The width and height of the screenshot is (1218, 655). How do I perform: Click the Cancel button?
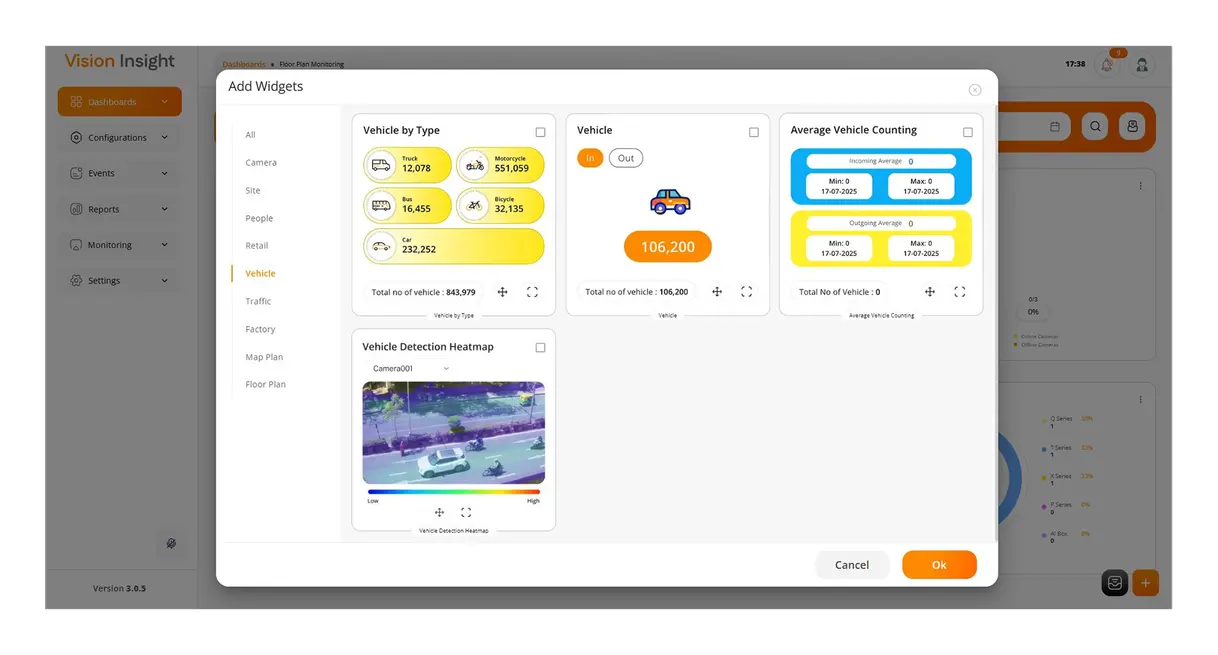click(852, 565)
